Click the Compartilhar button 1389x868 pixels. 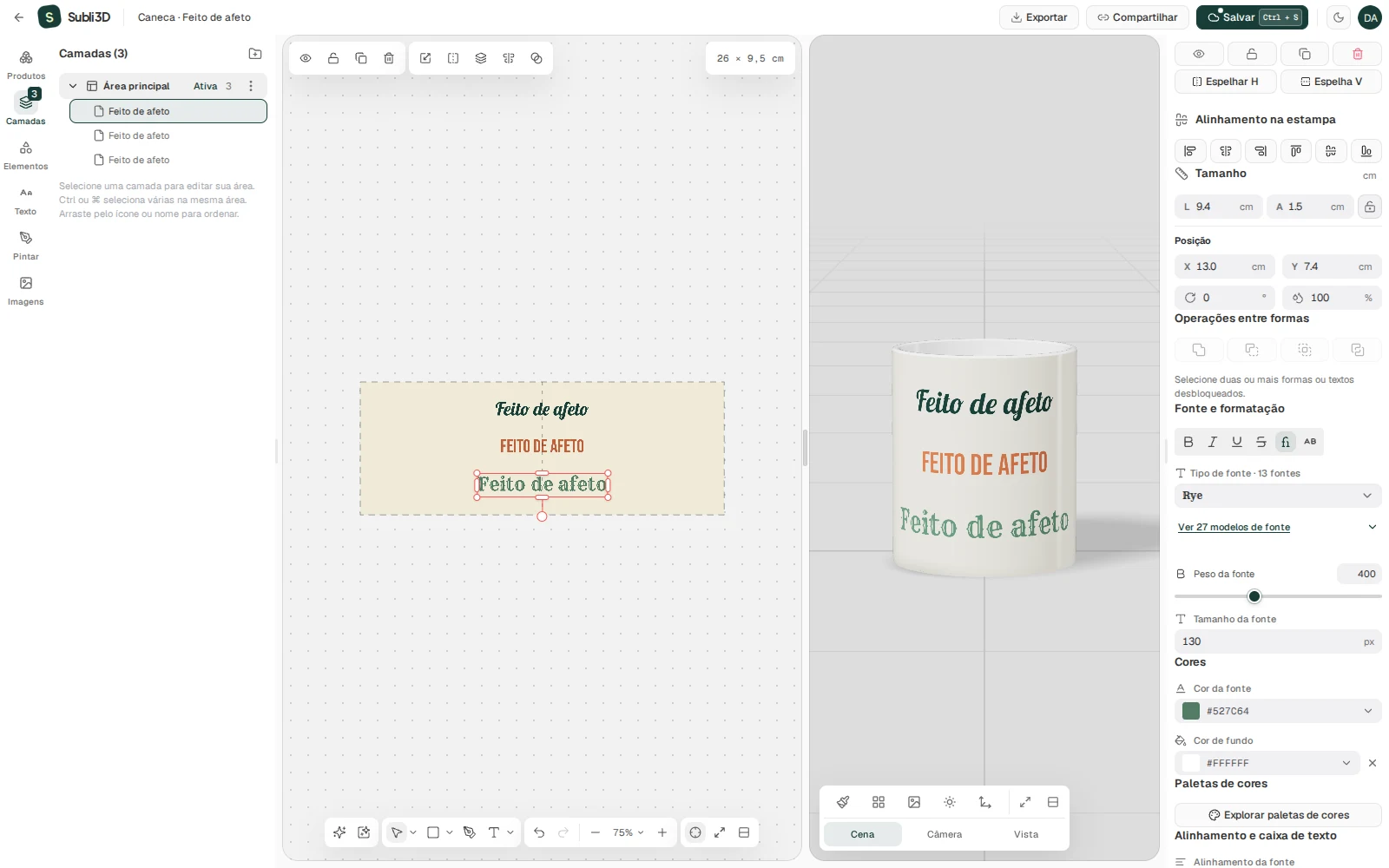1138,17
